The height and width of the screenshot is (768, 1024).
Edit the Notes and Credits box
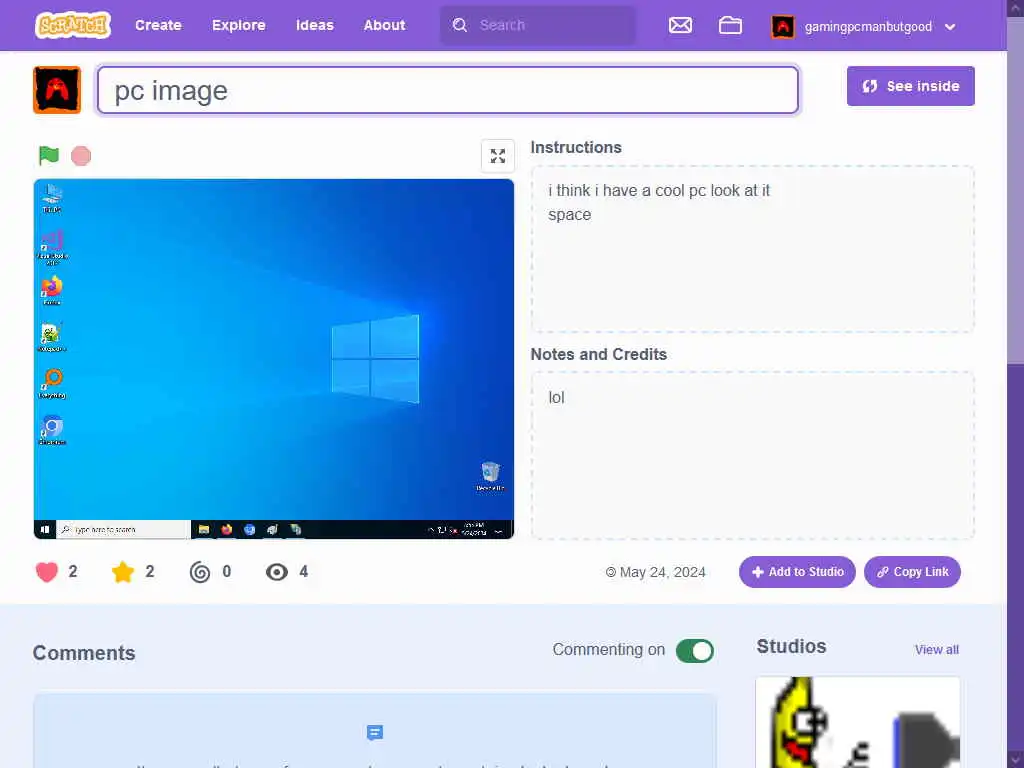(752, 455)
